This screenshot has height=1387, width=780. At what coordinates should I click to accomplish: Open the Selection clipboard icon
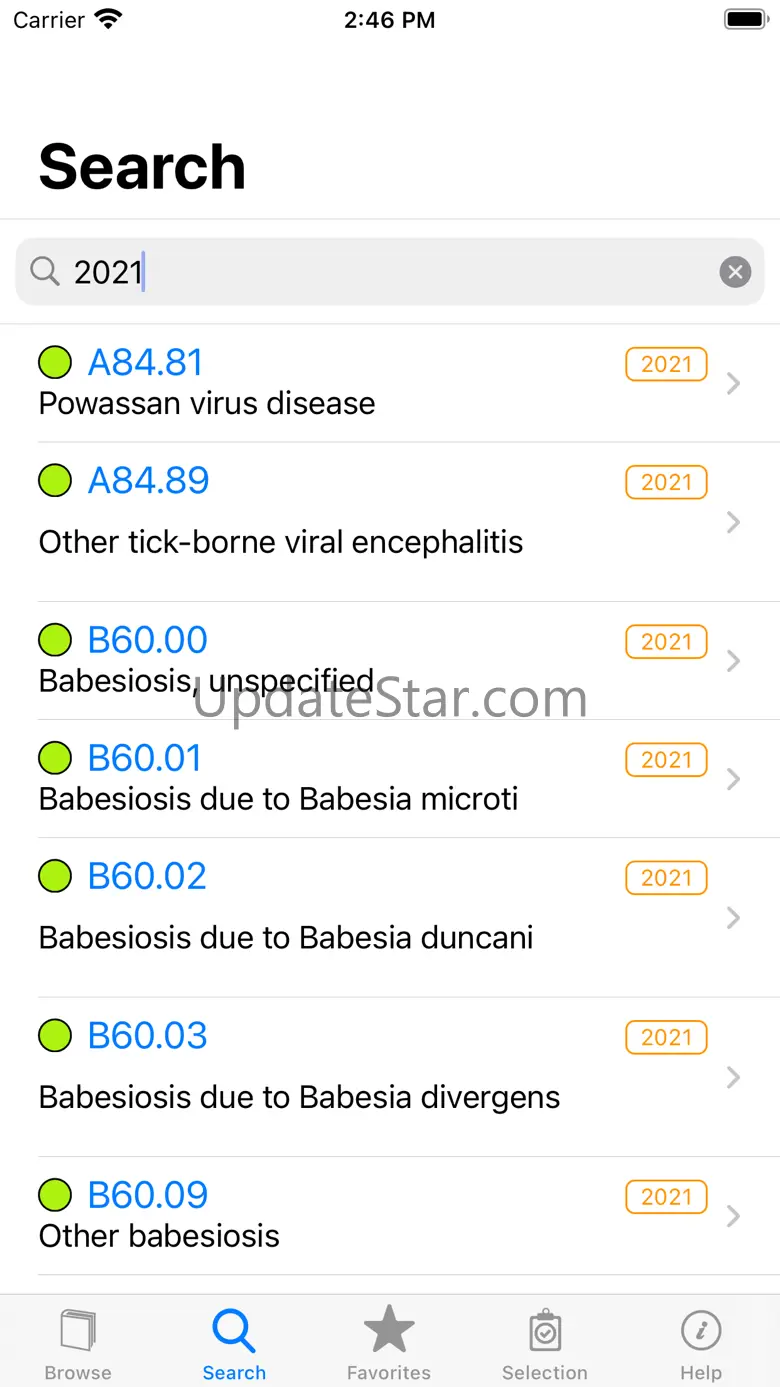click(x=545, y=1331)
